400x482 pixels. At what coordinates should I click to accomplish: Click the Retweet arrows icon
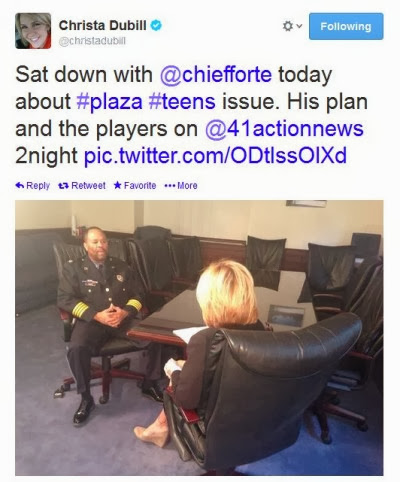63,186
